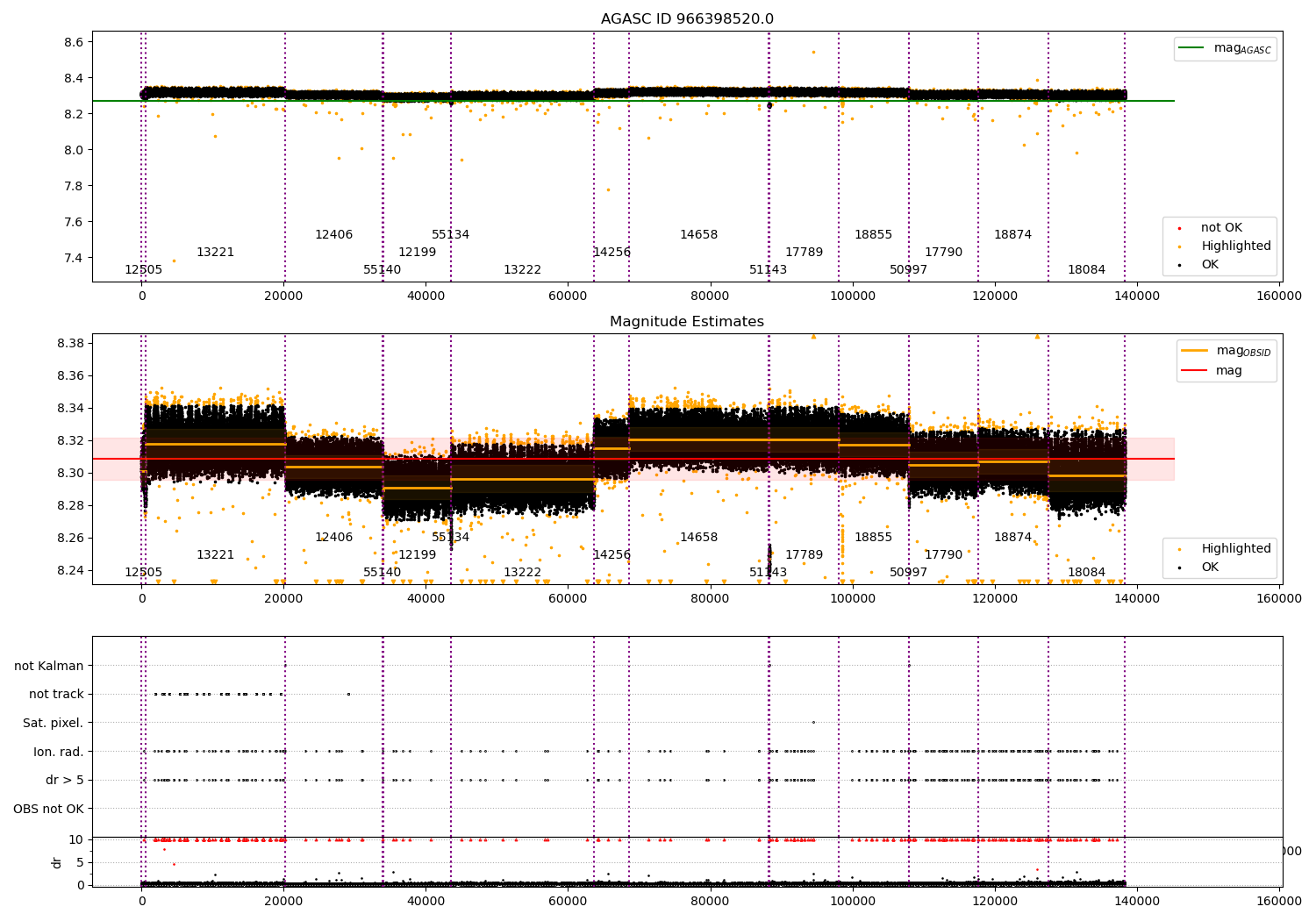This screenshot has height=921, width=1316.
Task: Click OBSID label 17789 in Magnitude Estimates plot
Action: (x=804, y=555)
